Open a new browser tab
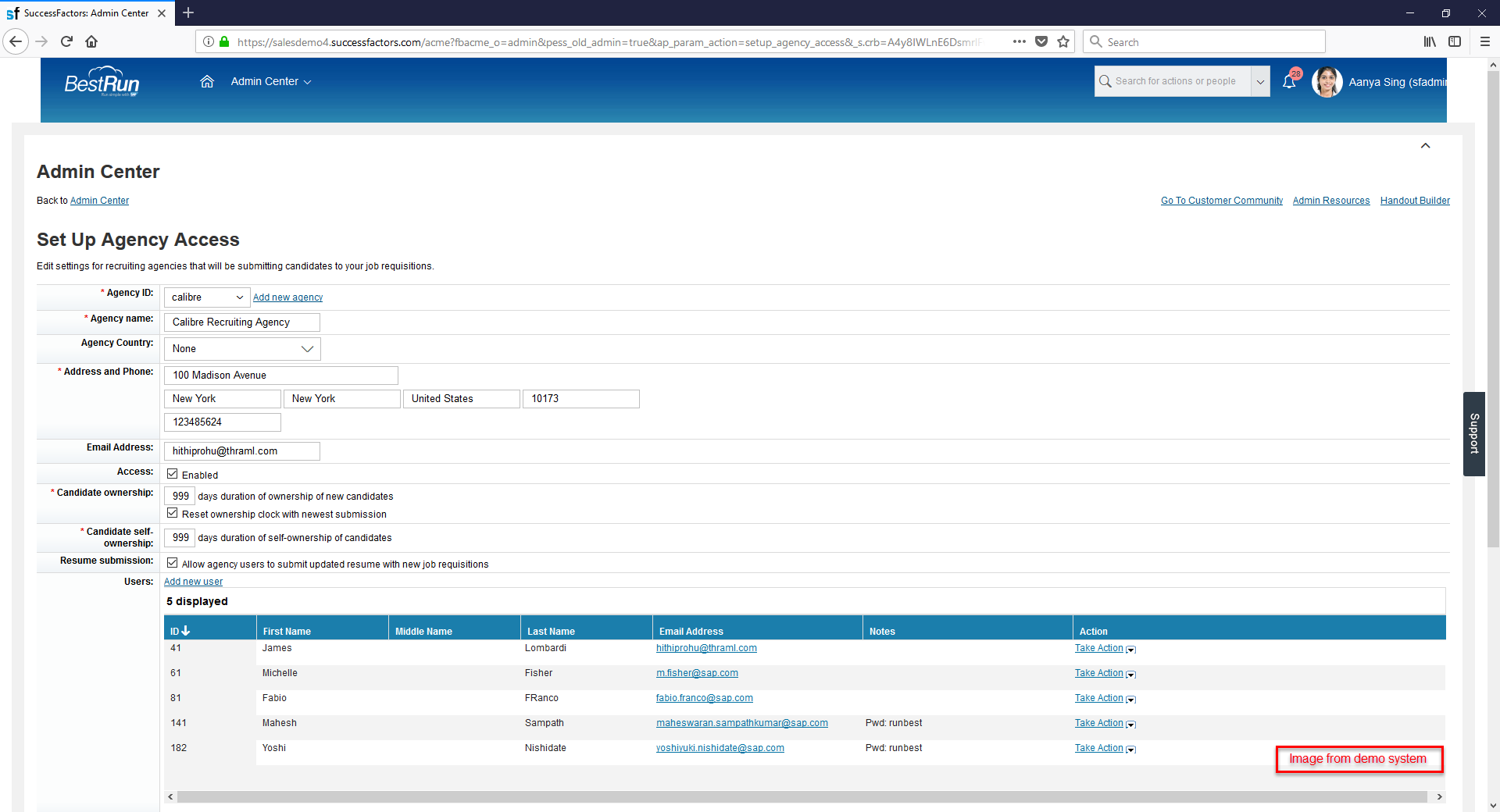1500x812 pixels. point(188,12)
